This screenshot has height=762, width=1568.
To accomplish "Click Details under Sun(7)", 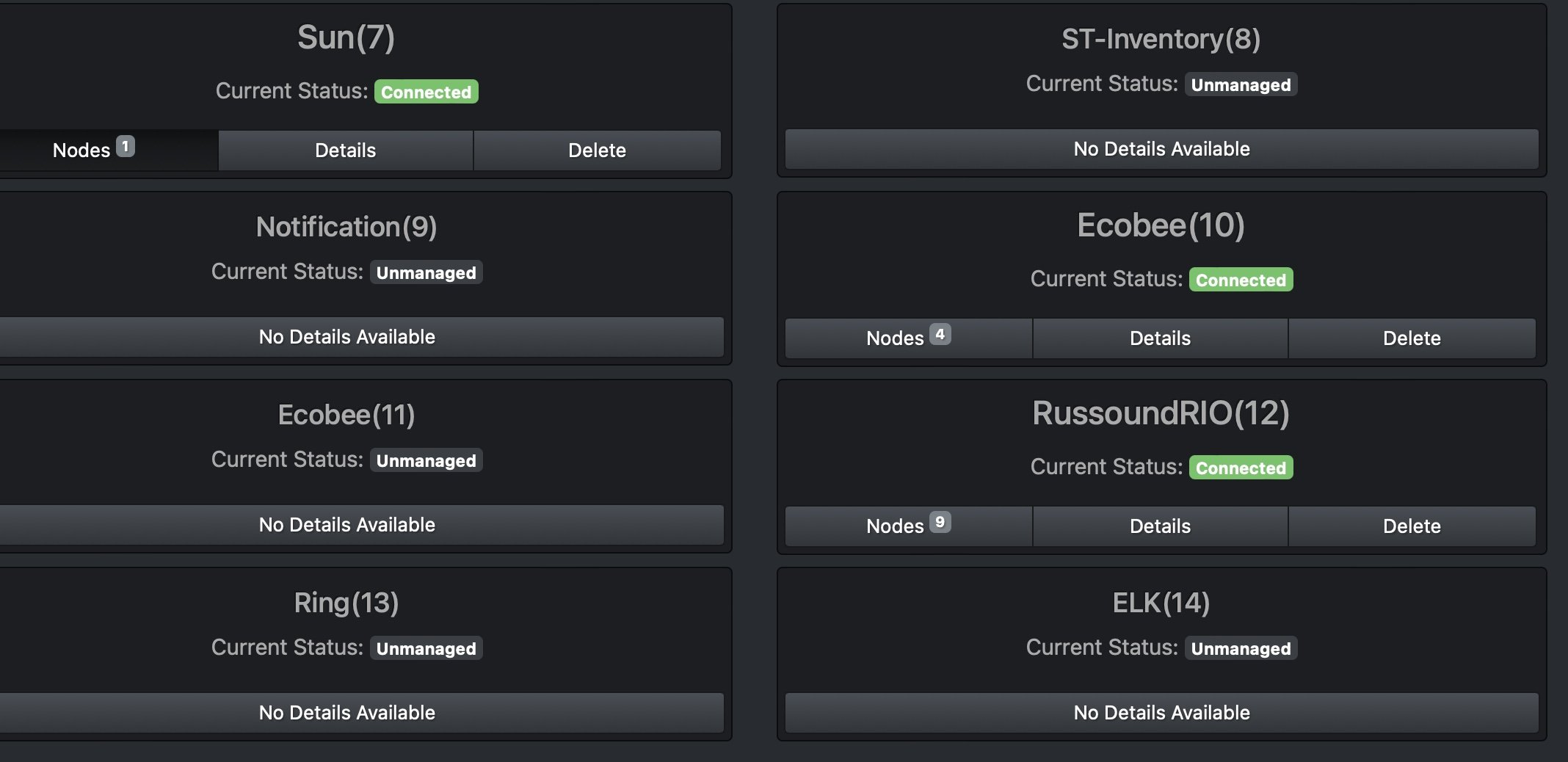I will (345, 150).
